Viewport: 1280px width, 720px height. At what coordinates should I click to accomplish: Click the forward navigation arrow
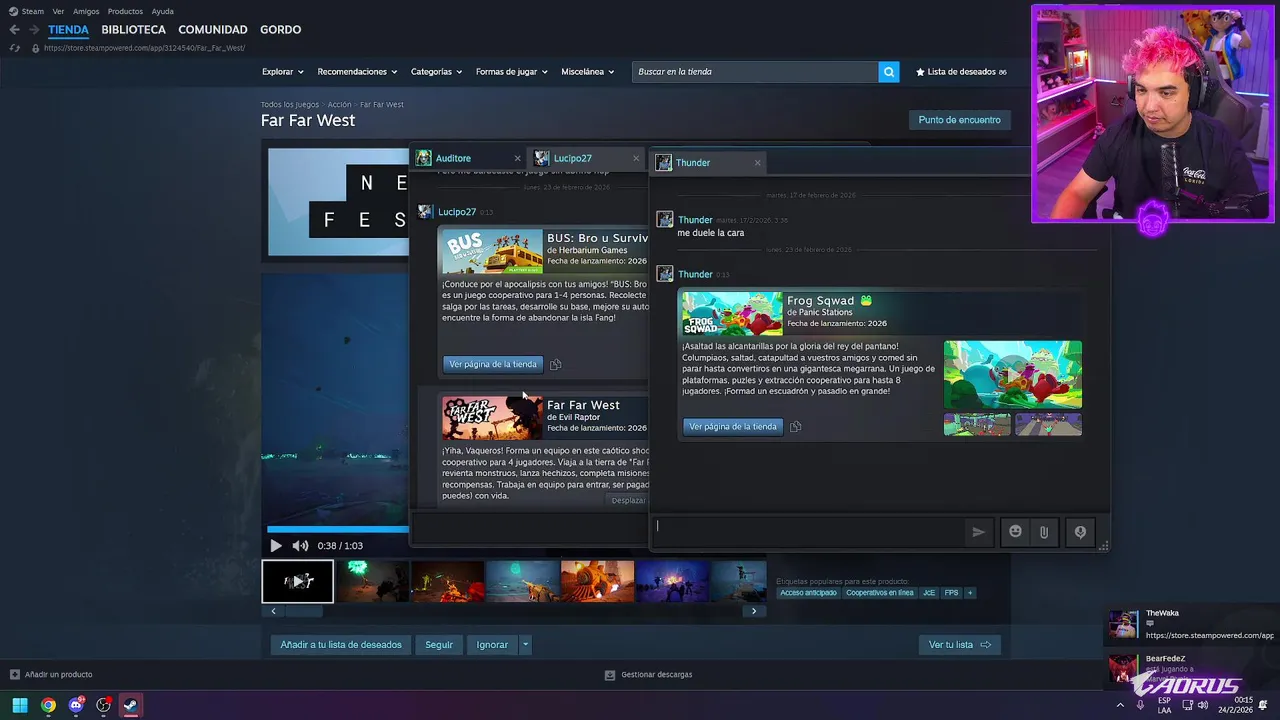tap(35, 30)
